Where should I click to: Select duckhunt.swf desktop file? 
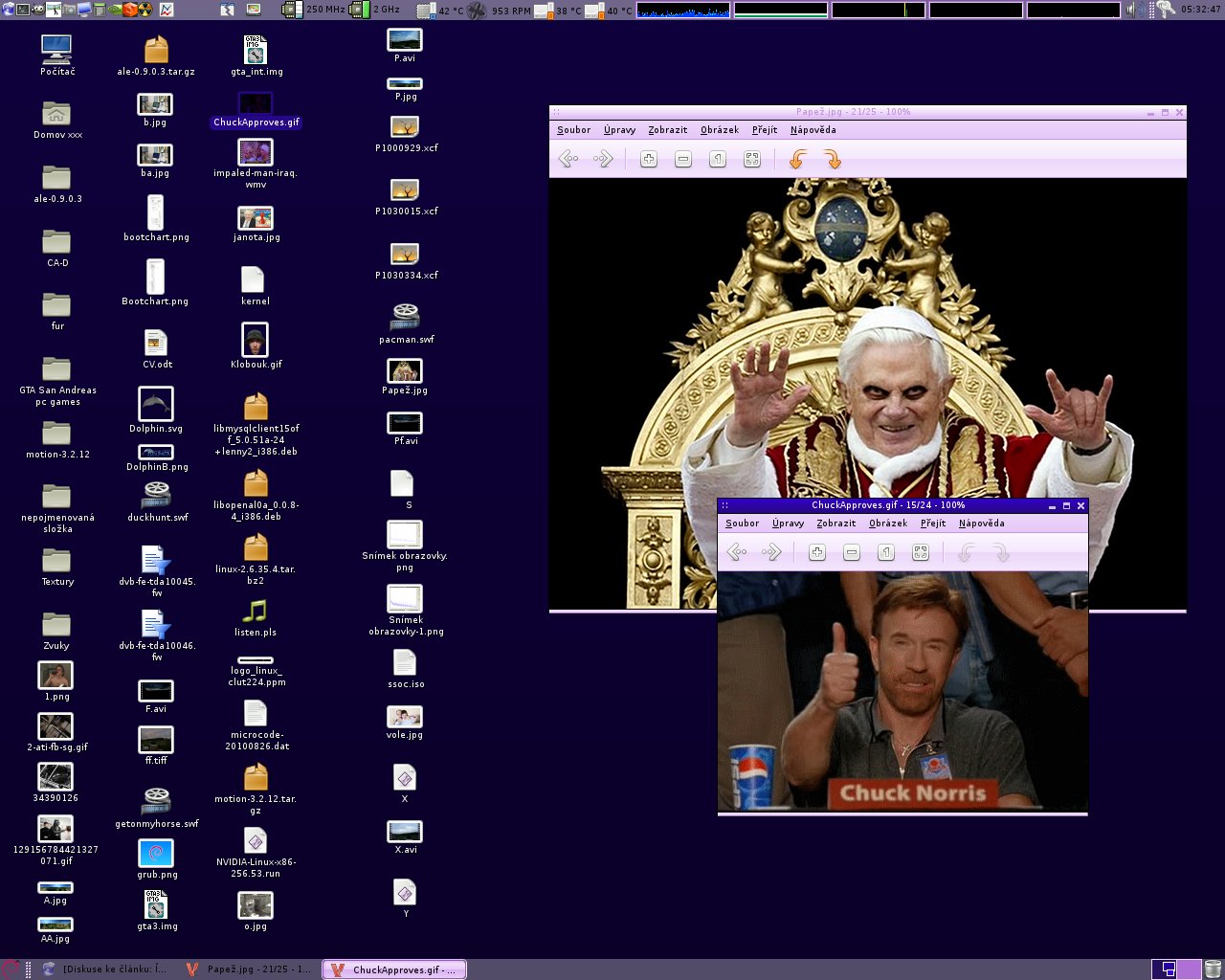click(x=157, y=501)
